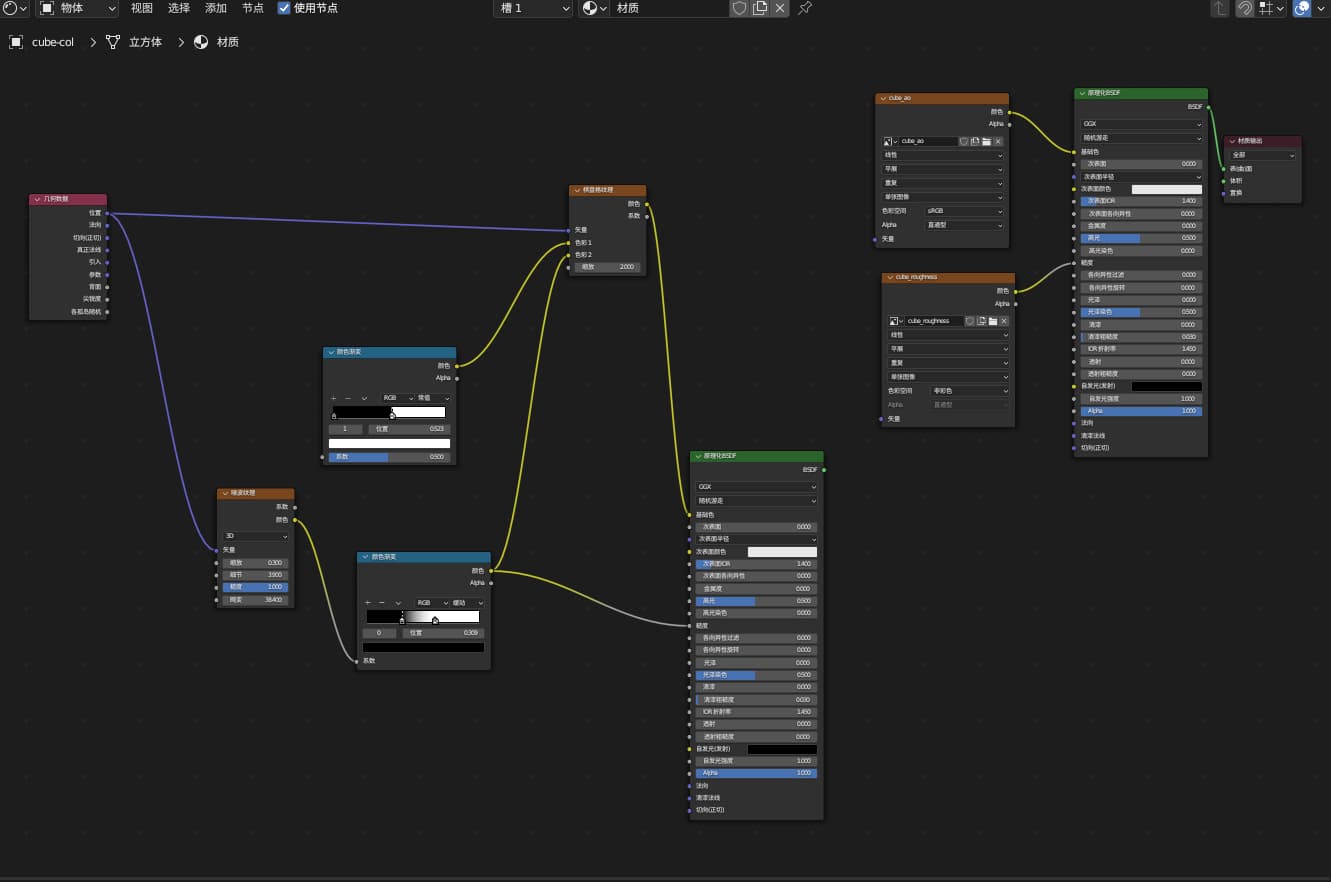Open the 添加 menu

coord(216,8)
